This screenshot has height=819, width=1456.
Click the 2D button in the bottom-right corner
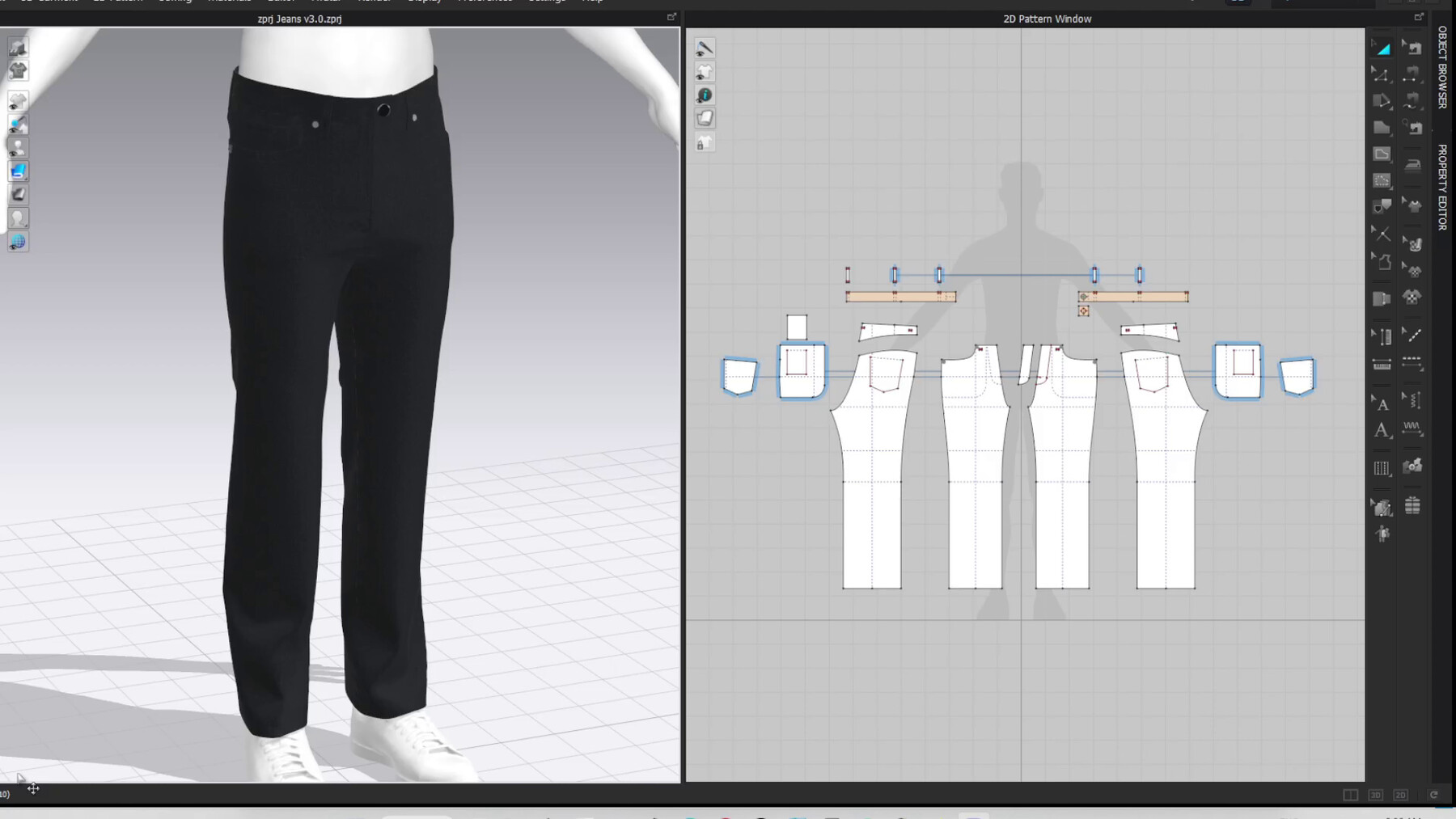[x=1402, y=796]
